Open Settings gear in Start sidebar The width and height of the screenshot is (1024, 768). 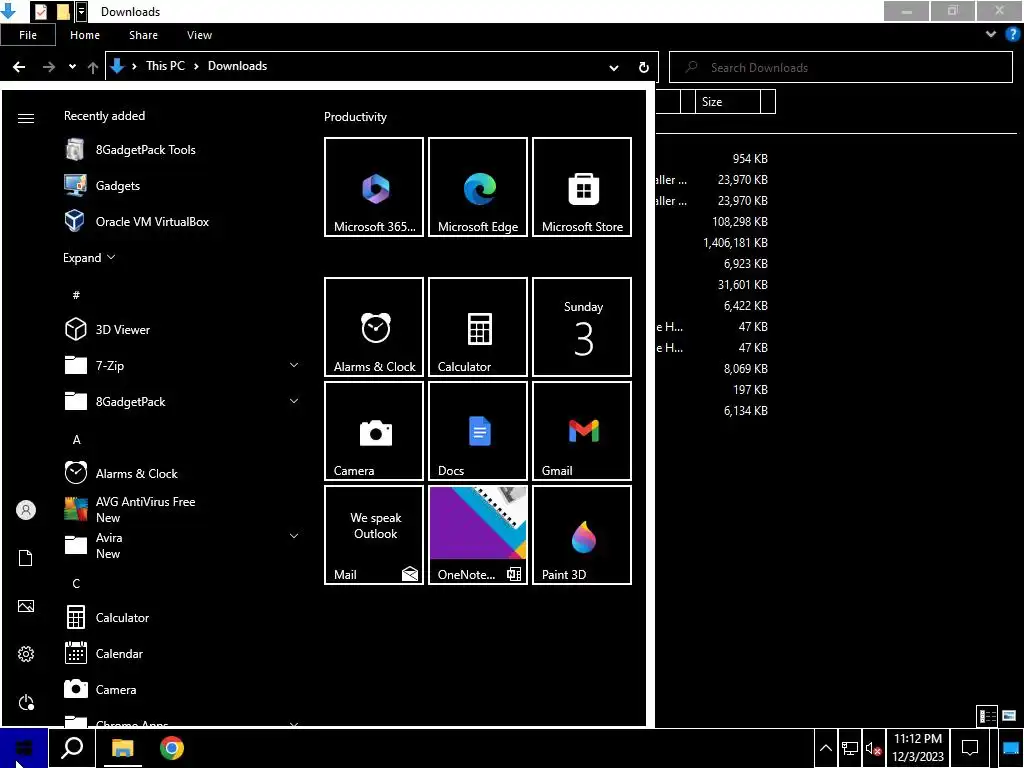click(x=25, y=654)
